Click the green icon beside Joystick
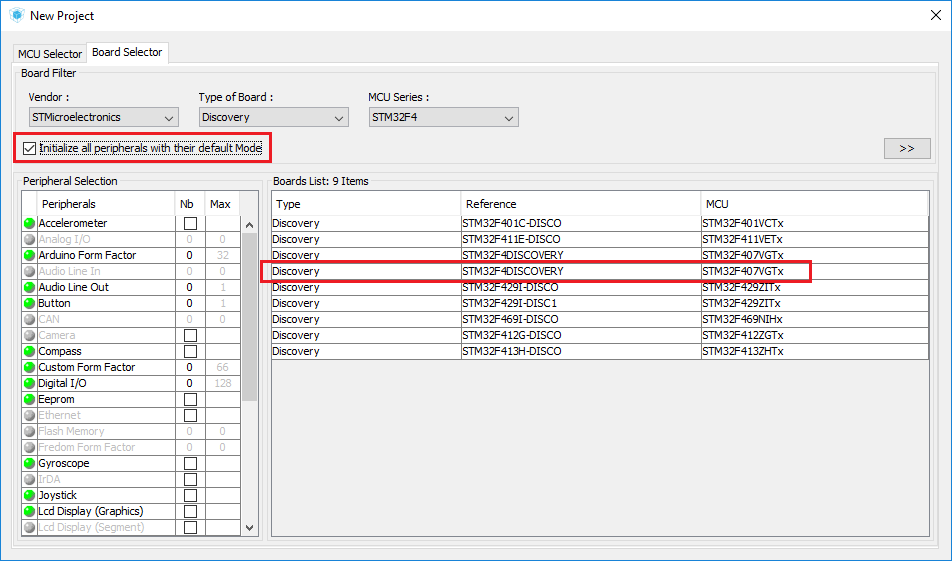The width and height of the screenshot is (952, 561). click(30, 496)
